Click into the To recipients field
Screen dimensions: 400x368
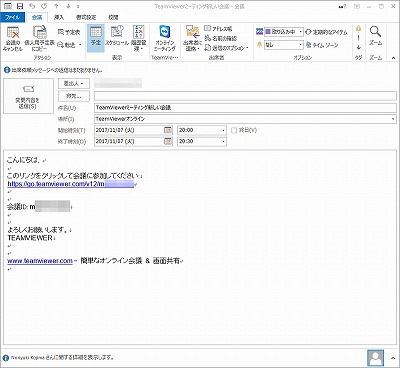click(245, 96)
